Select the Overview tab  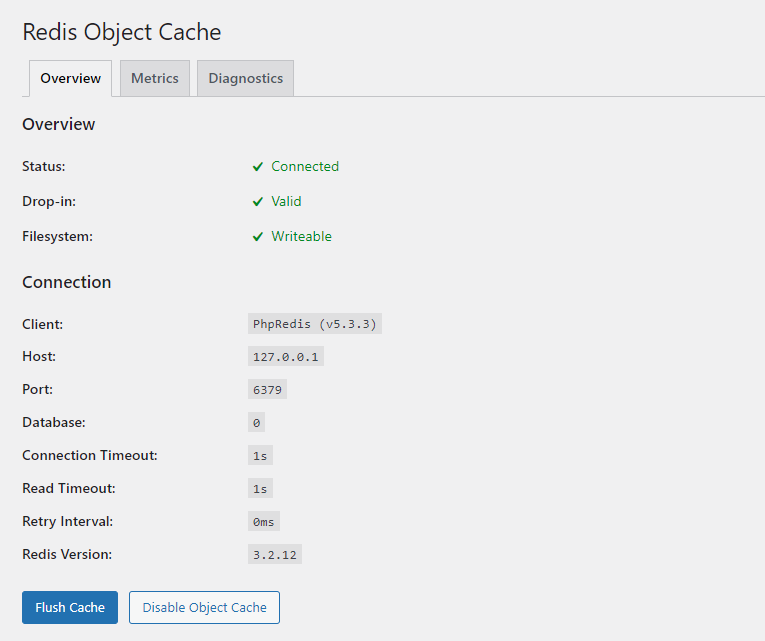pyautogui.click(x=70, y=78)
